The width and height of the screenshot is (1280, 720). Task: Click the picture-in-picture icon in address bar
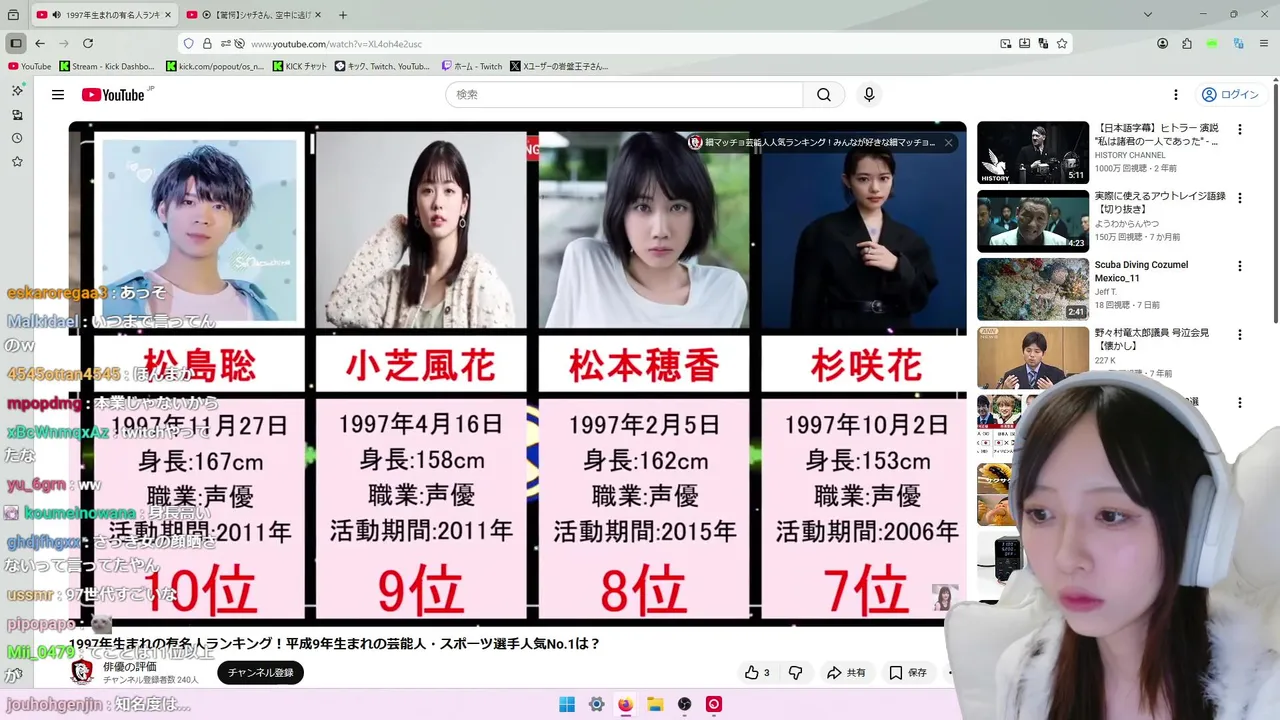click(x=1006, y=44)
